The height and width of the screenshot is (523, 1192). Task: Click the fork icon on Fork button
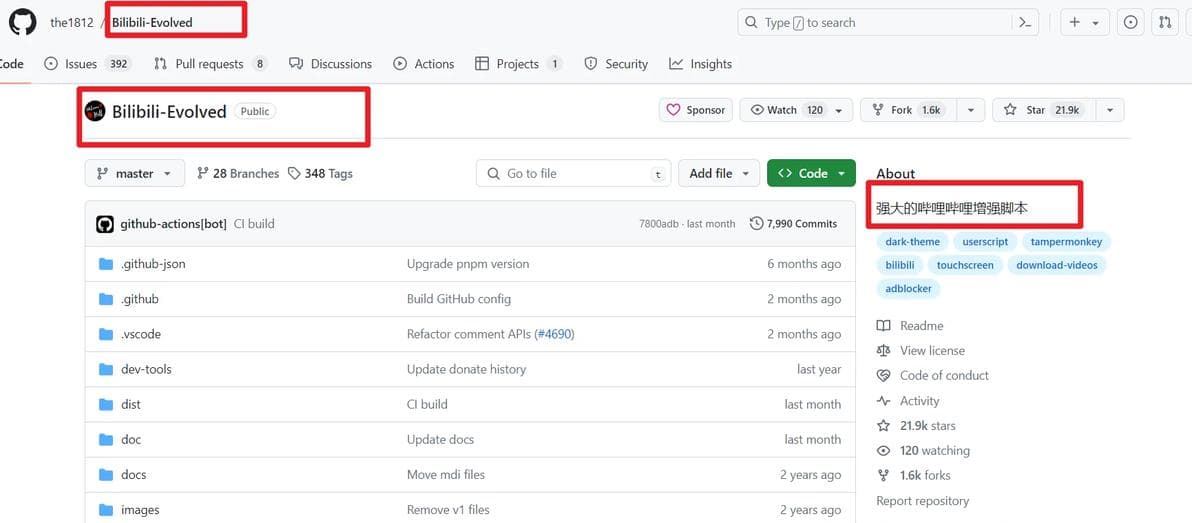coord(878,110)
